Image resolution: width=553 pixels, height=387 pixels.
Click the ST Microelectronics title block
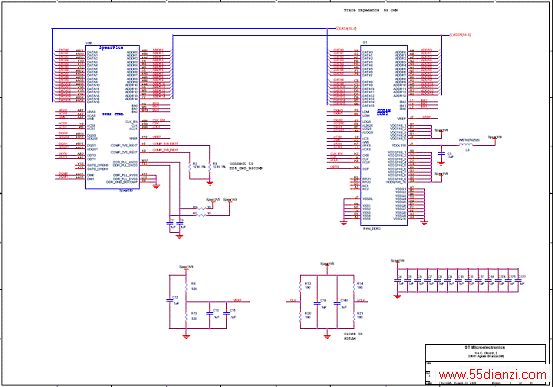click(x=485, y=352)
